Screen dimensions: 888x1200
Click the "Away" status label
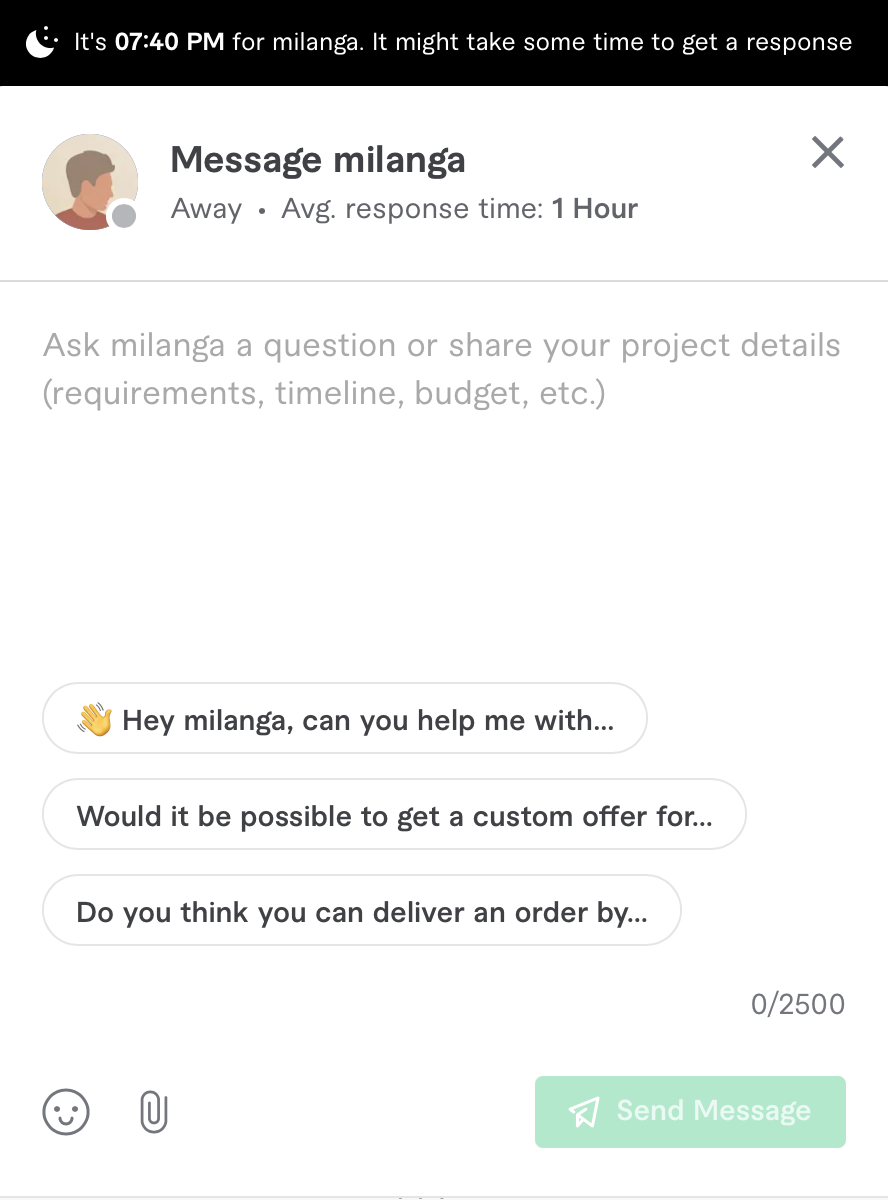pos(206,209)
